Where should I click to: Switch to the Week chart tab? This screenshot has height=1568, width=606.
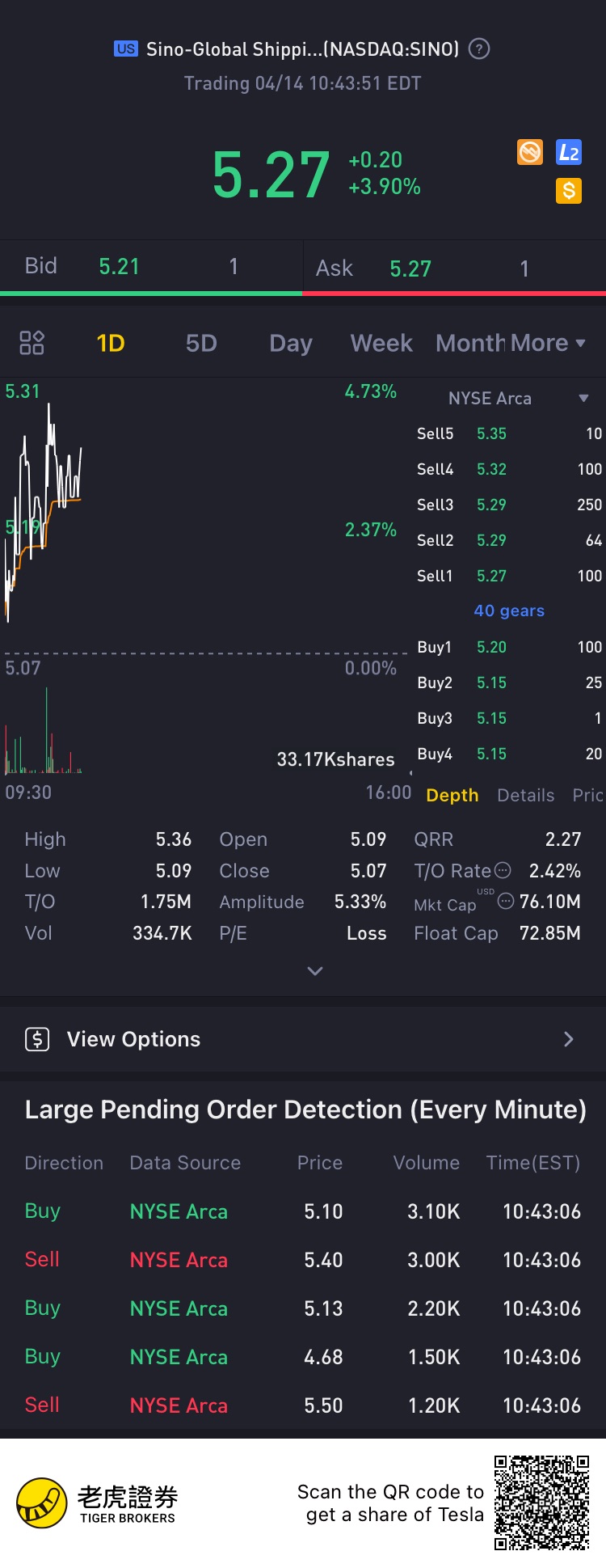coord(381,343)
